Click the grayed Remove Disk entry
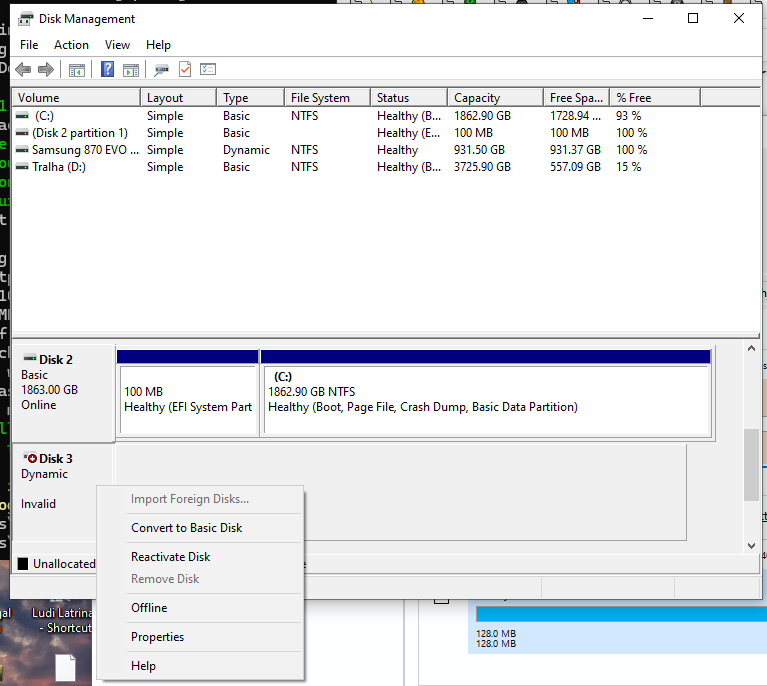The height and width of the screenshot is (686, 767). (x=200, y=579)
